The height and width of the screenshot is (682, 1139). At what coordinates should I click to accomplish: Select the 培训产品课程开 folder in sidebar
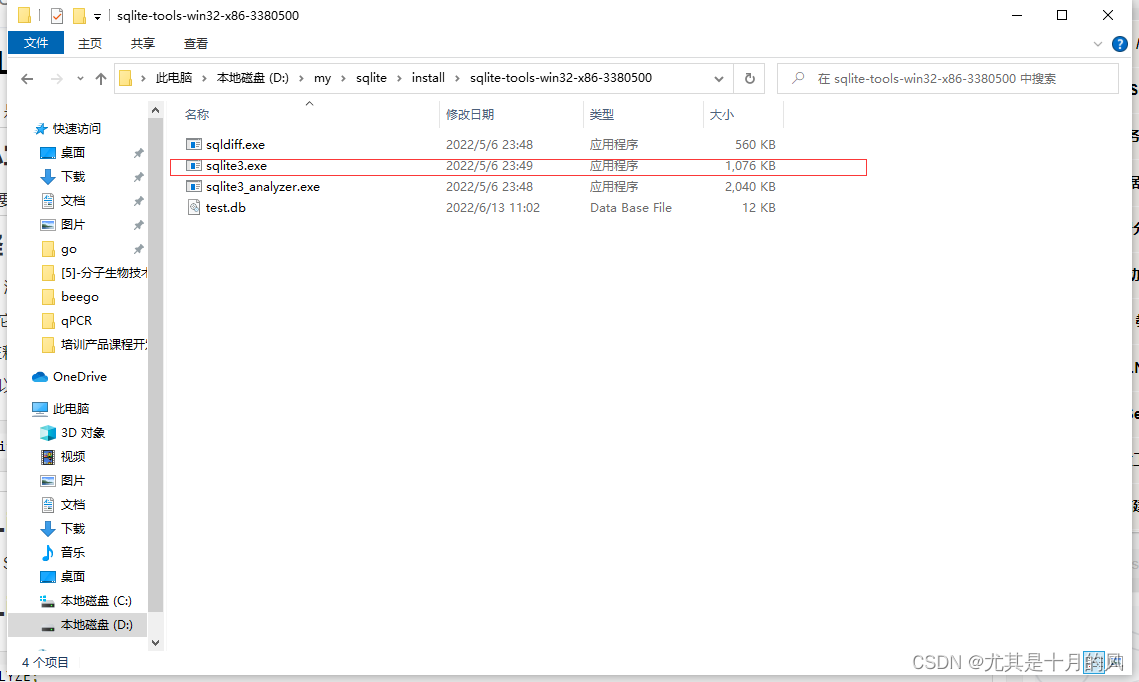[104, 345]
